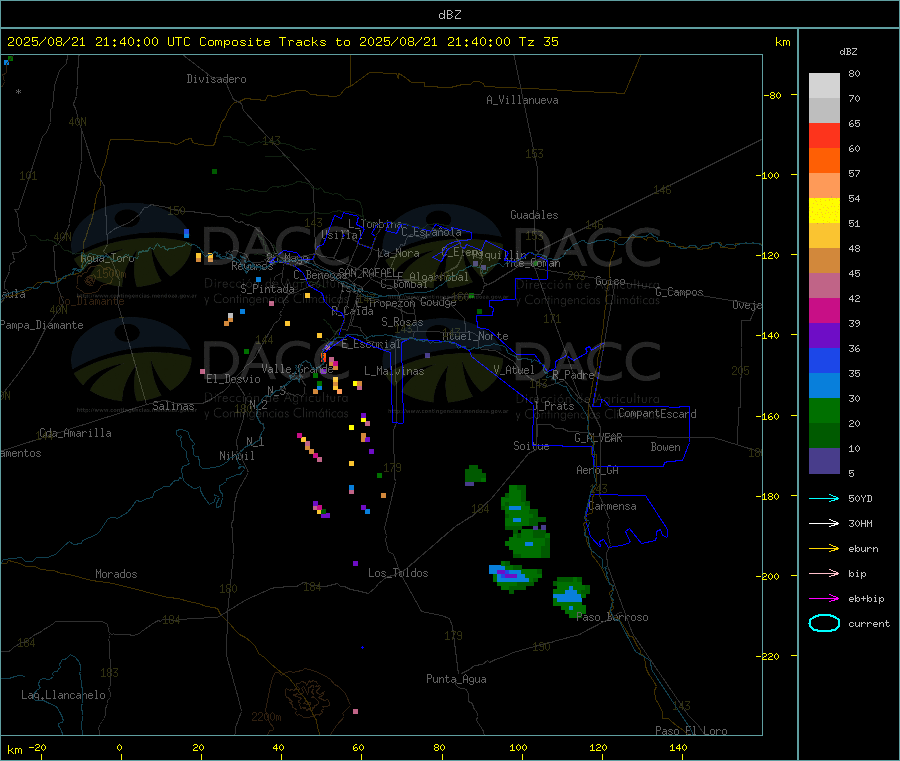The image size is (900, 761).
Task: Click the small green cell southeast of Soitue
Action: point(475,475)
